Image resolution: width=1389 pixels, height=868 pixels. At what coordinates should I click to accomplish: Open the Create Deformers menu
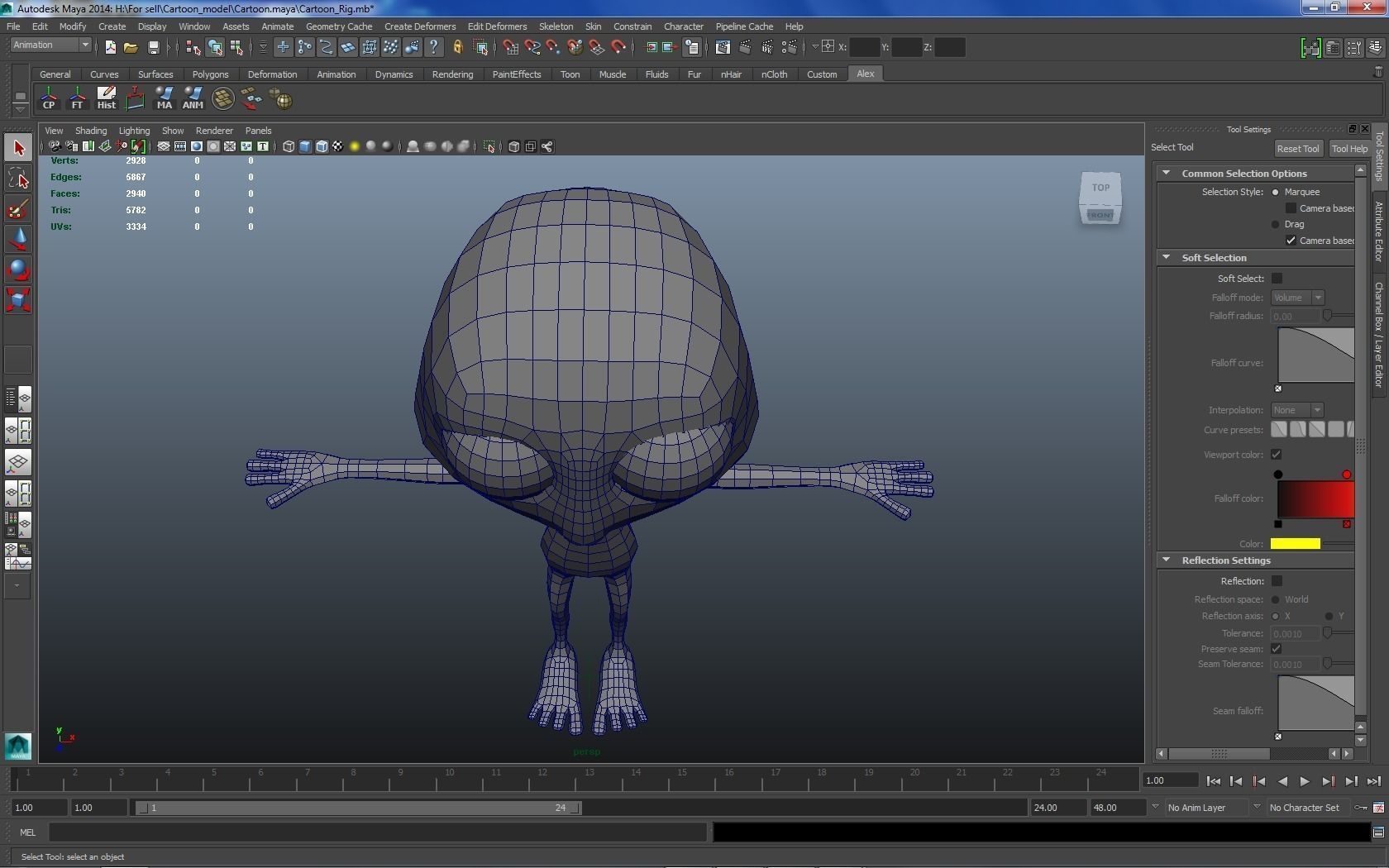420,26
